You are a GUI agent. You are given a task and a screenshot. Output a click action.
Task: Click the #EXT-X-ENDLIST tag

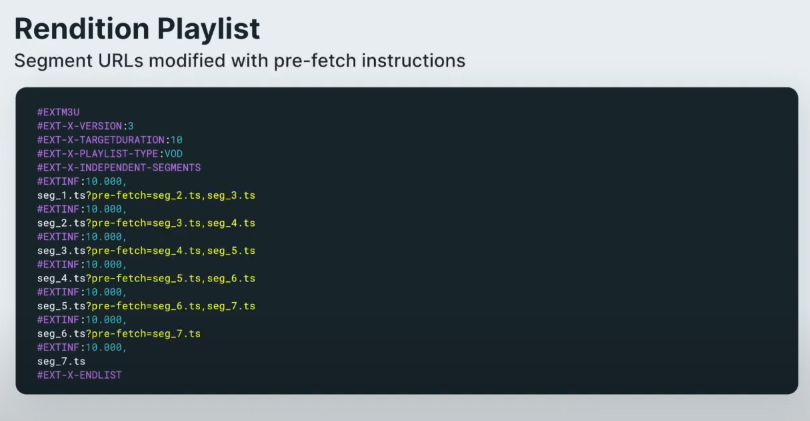point(80,376)
